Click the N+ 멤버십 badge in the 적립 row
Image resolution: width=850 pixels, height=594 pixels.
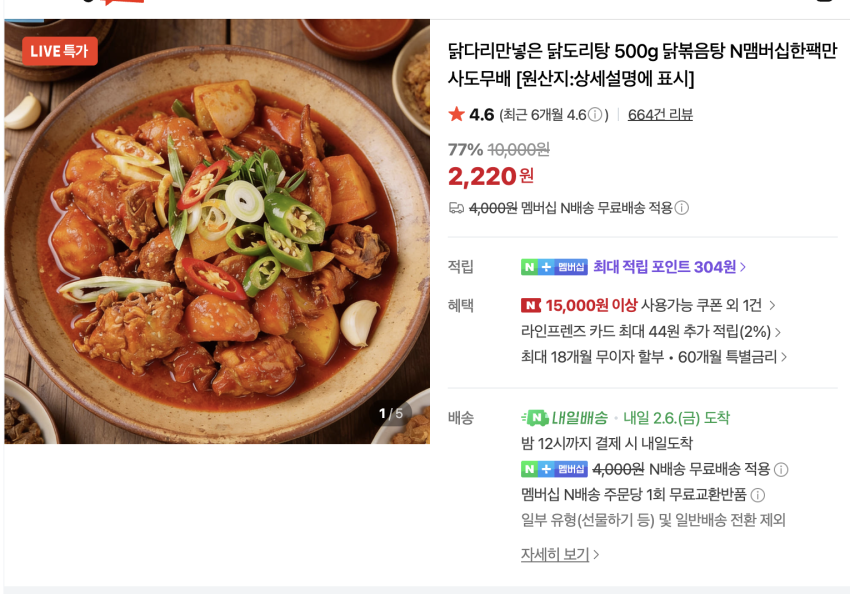point(553,269)
